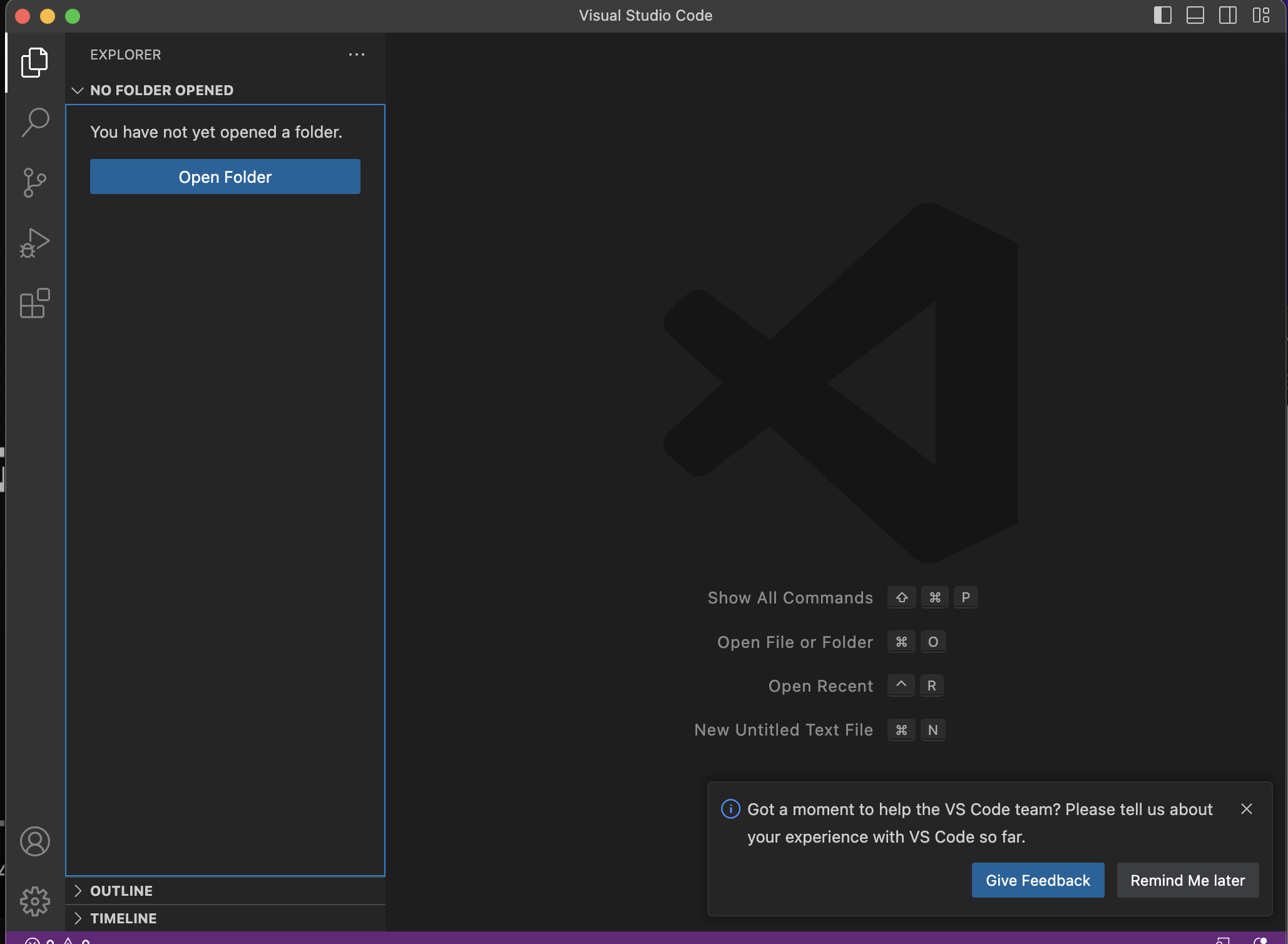
Task: Open the Explorer view in activity bar
Action: pyautogui.click(x=34, y=63)
